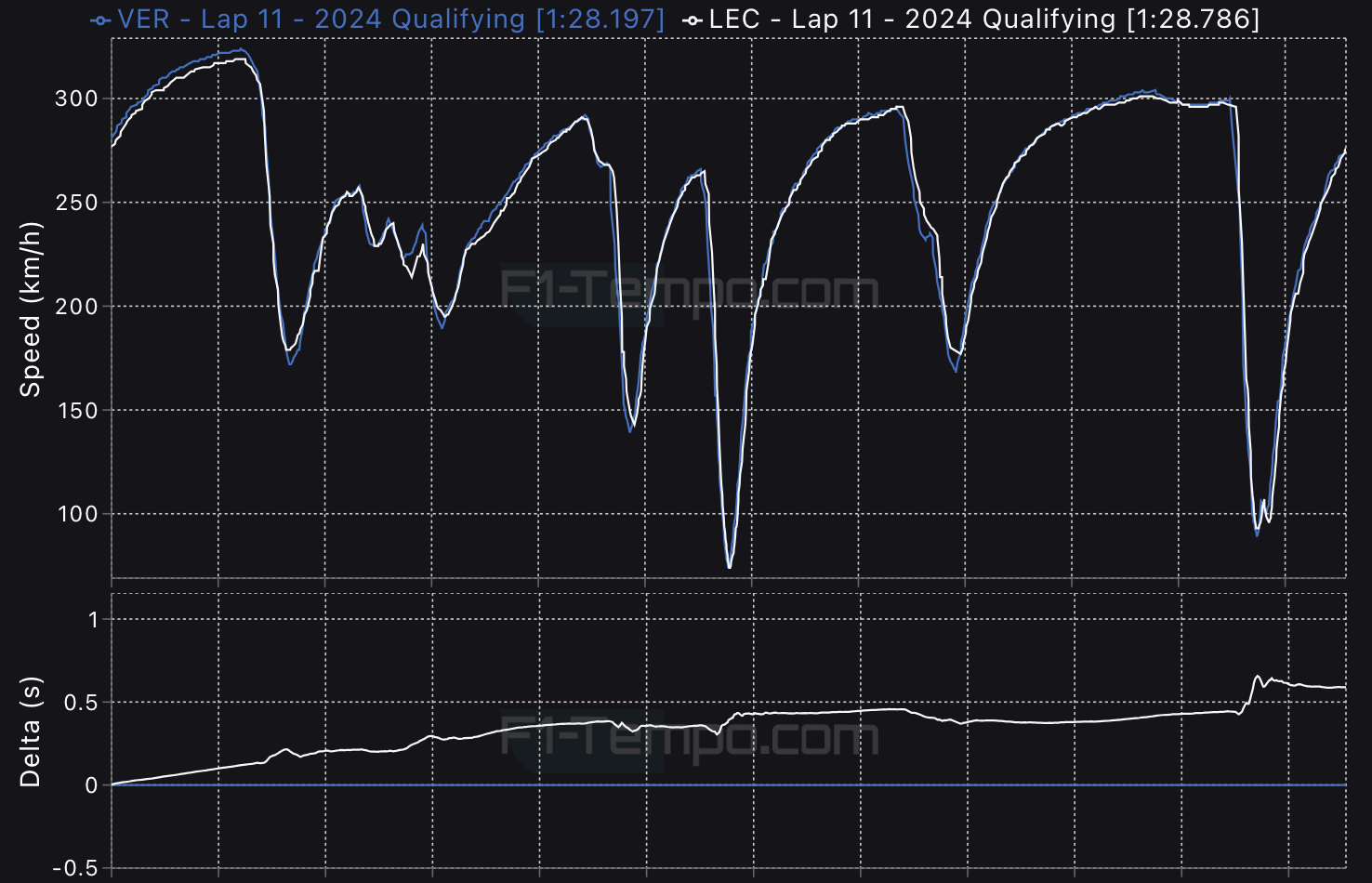The image size is (1372, 883).
Task: Select the lowest speed point near 75 km/h
Action: [x=729, y=567]
